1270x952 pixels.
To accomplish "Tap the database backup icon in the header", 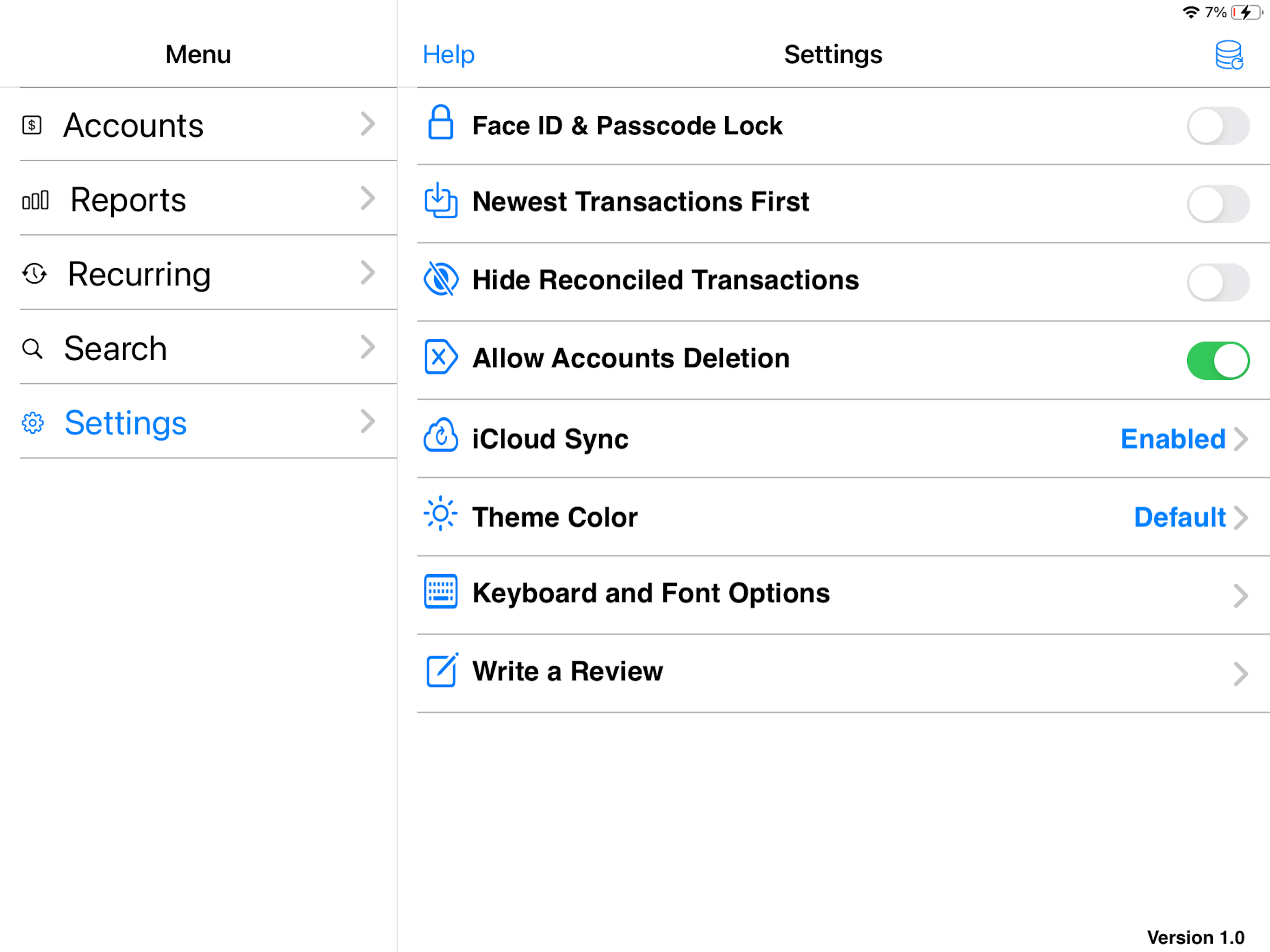I will [1229, 55].
